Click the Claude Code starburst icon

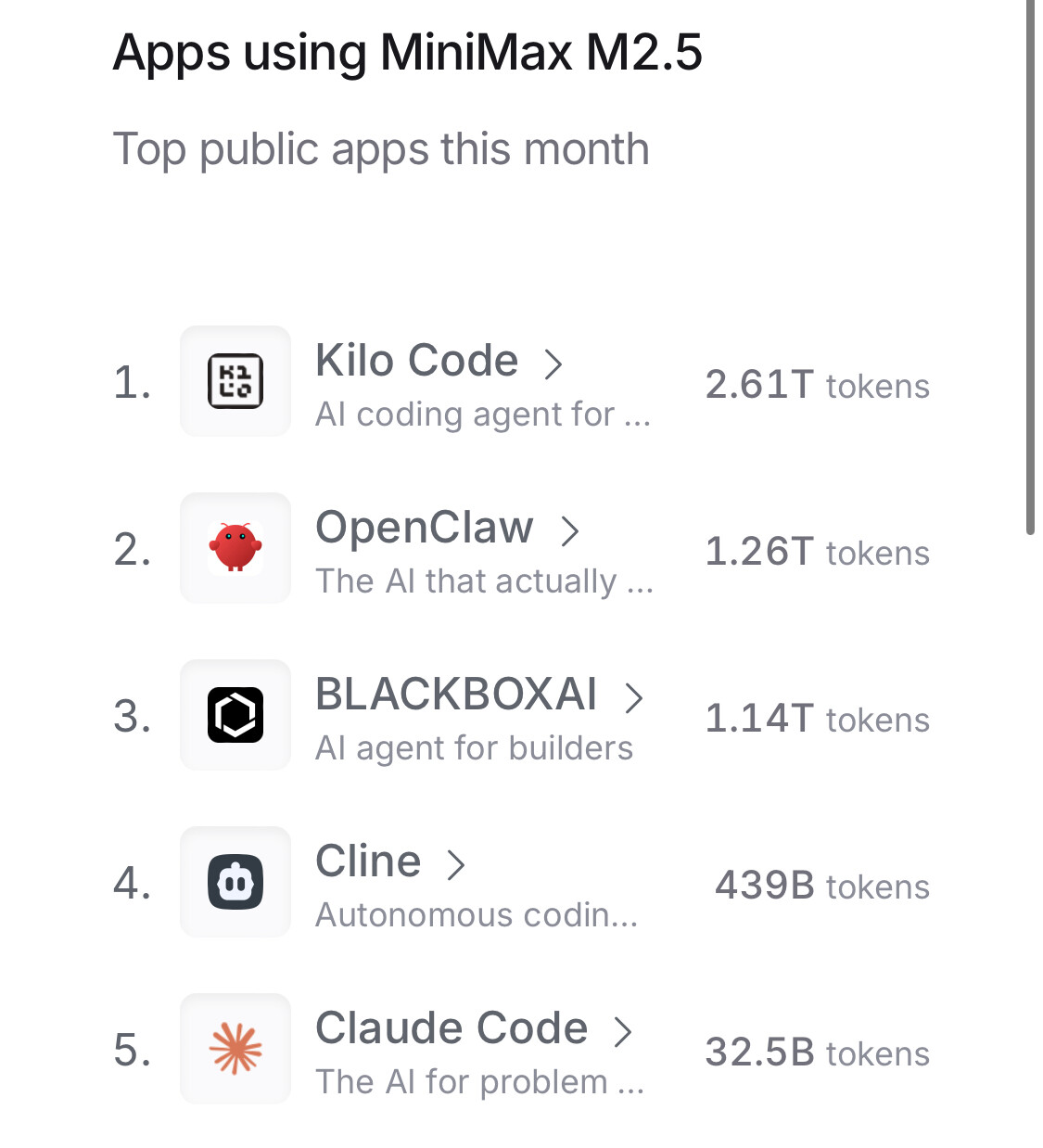235,1049
